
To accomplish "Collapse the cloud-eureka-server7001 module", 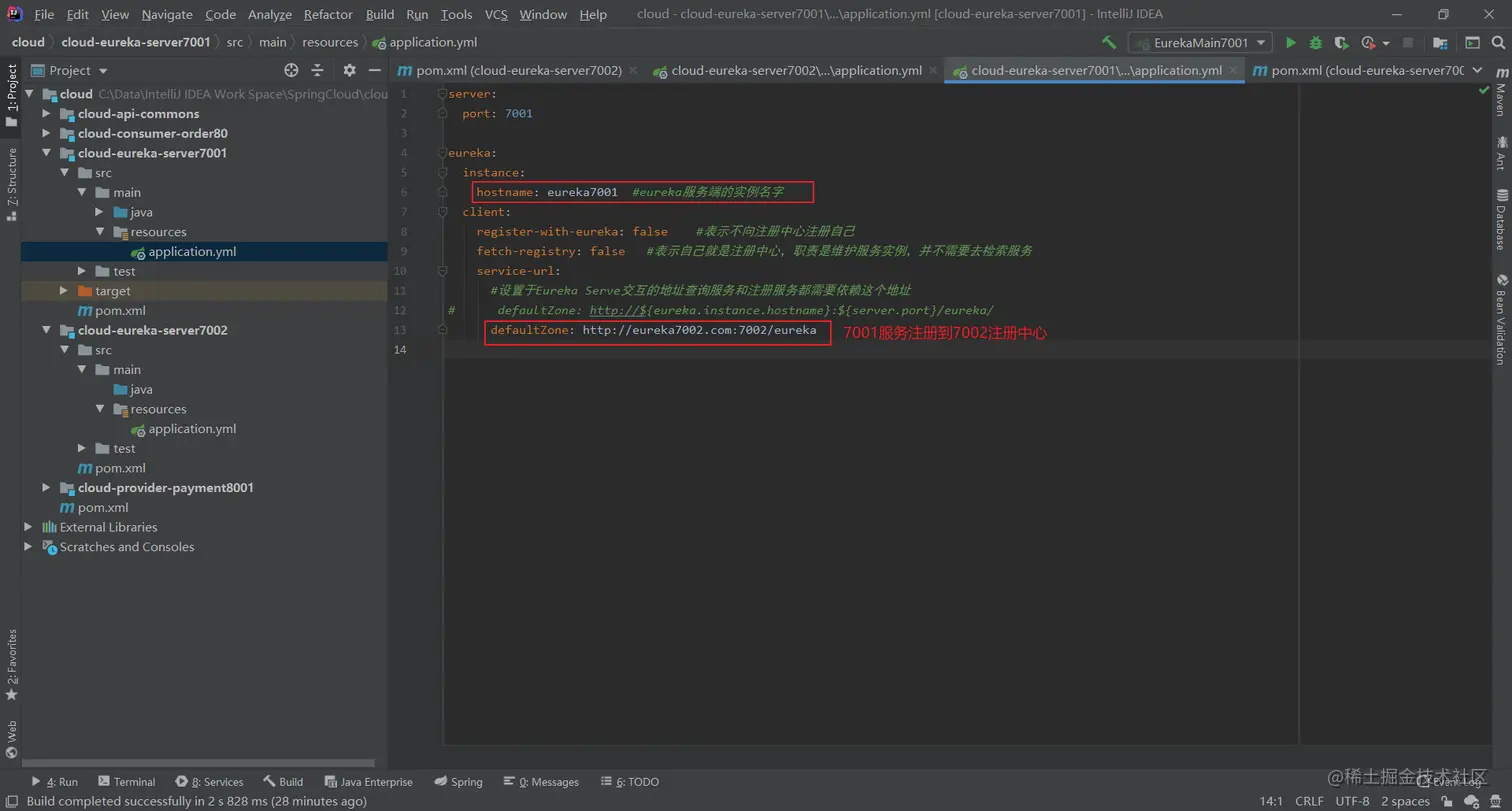I will pyautogui.click(x=46, y=153).
